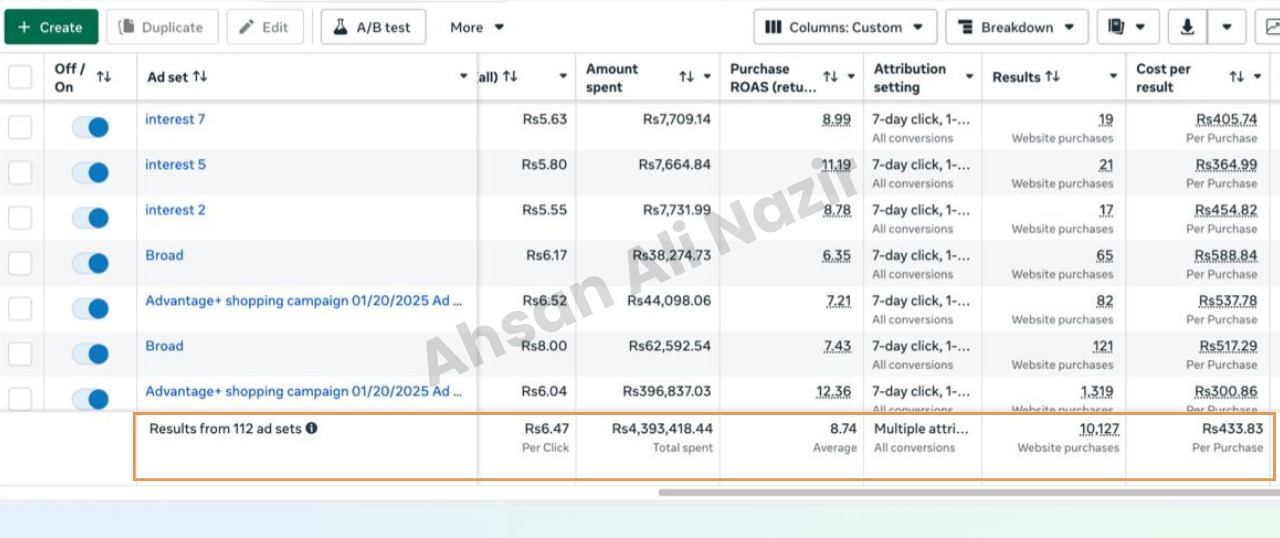Turn off the interest 7 ad set toggle
Viewport: 1280px width, 538px height.
point(90,127)
